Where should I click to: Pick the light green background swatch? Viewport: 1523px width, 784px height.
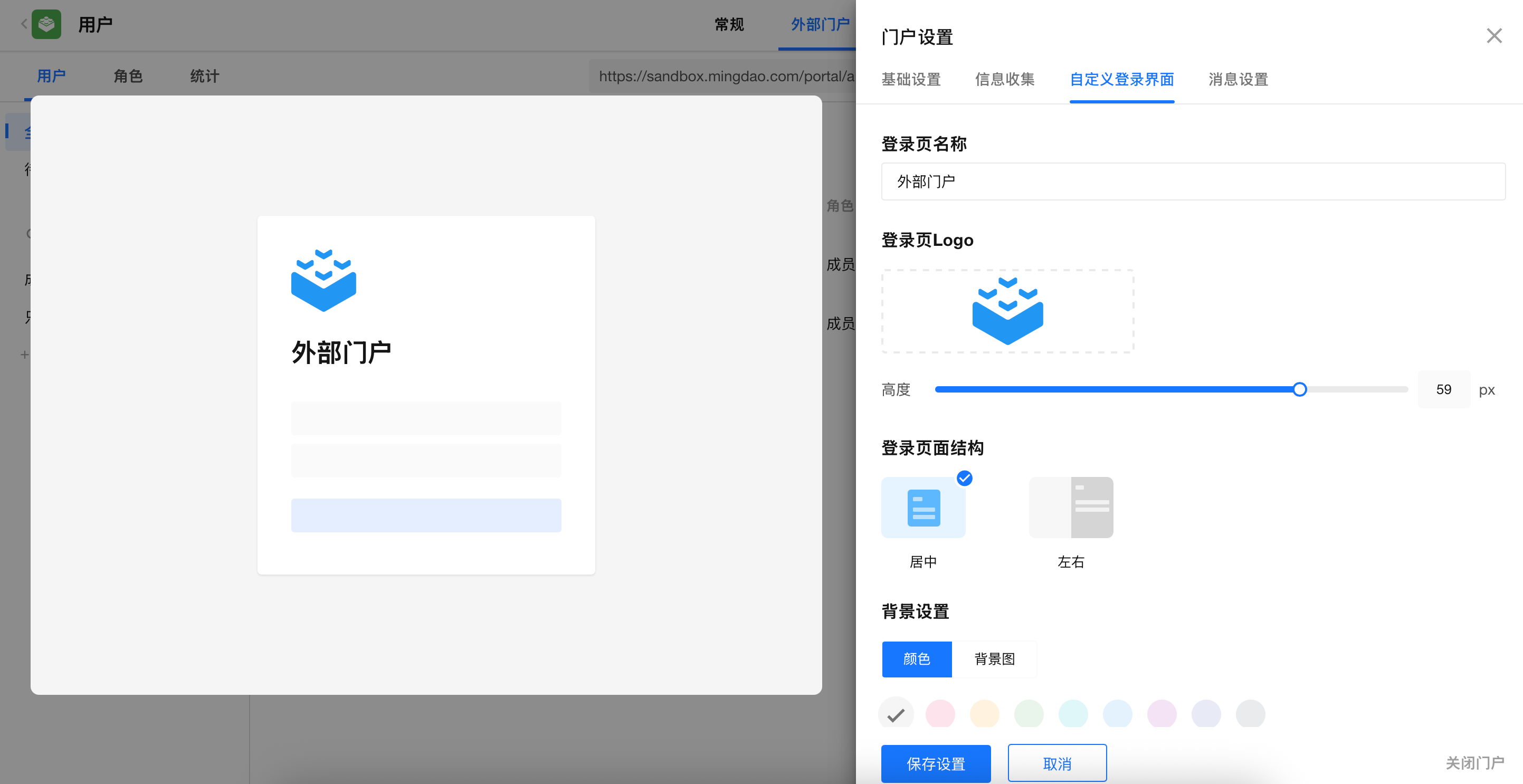coord(1029,714)
